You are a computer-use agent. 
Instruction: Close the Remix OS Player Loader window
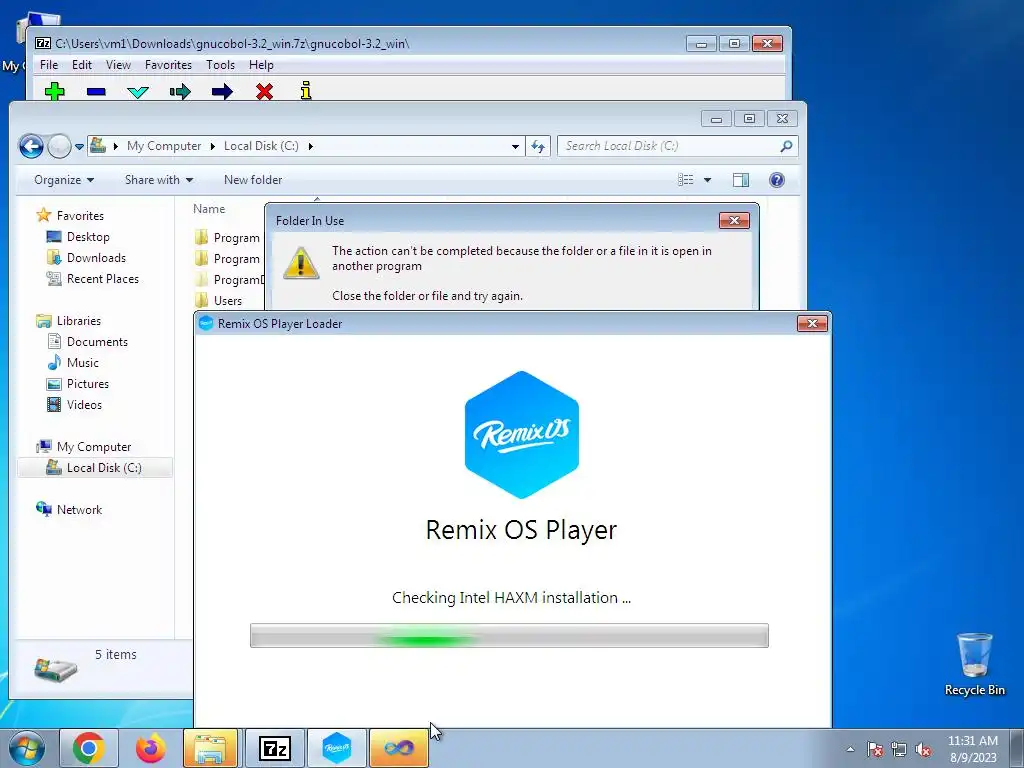pyautogui.click(x=812, y=323)
